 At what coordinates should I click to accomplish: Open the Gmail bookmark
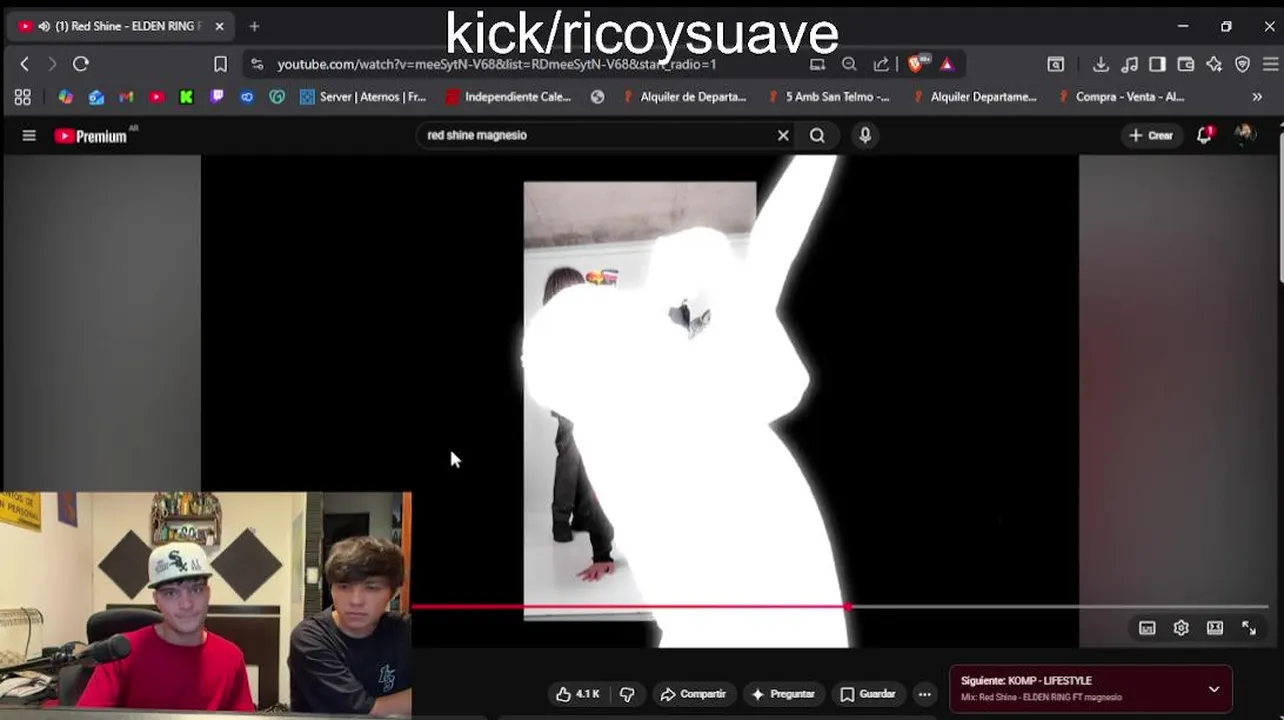coord(126,97)
